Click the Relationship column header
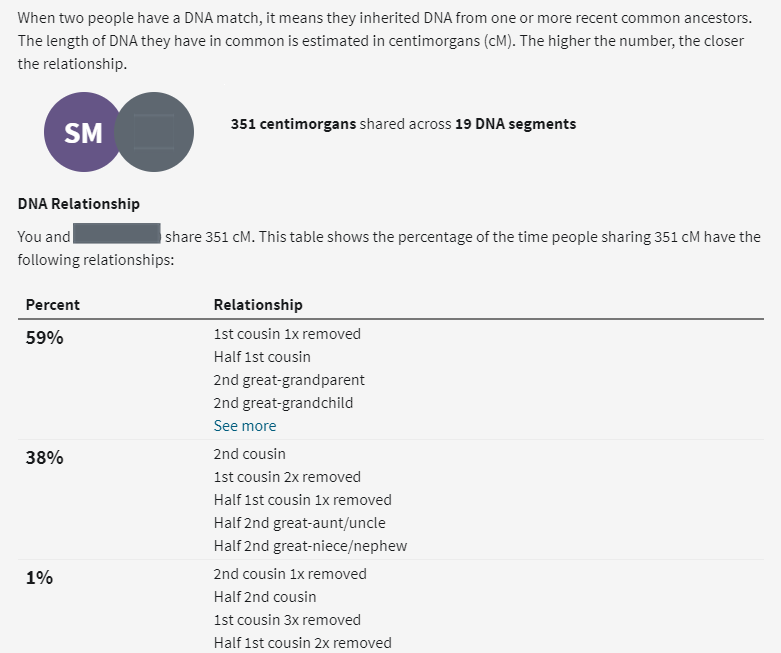 tap(258, 305)
